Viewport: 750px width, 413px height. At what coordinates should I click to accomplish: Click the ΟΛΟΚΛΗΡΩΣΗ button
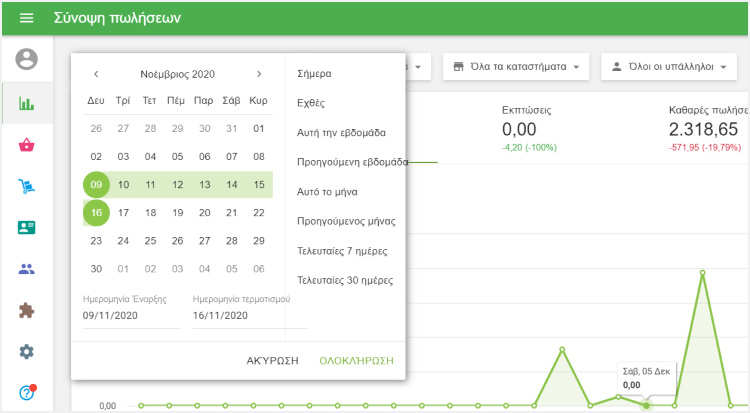pyautogui.click(x=356, y=360)
